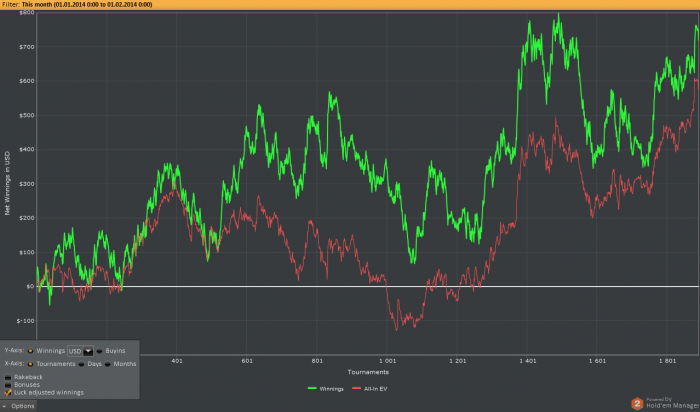Click the 'Tournaments' x-axis title
This screenshot has height=412, width=700.
(x=368, y=372)
